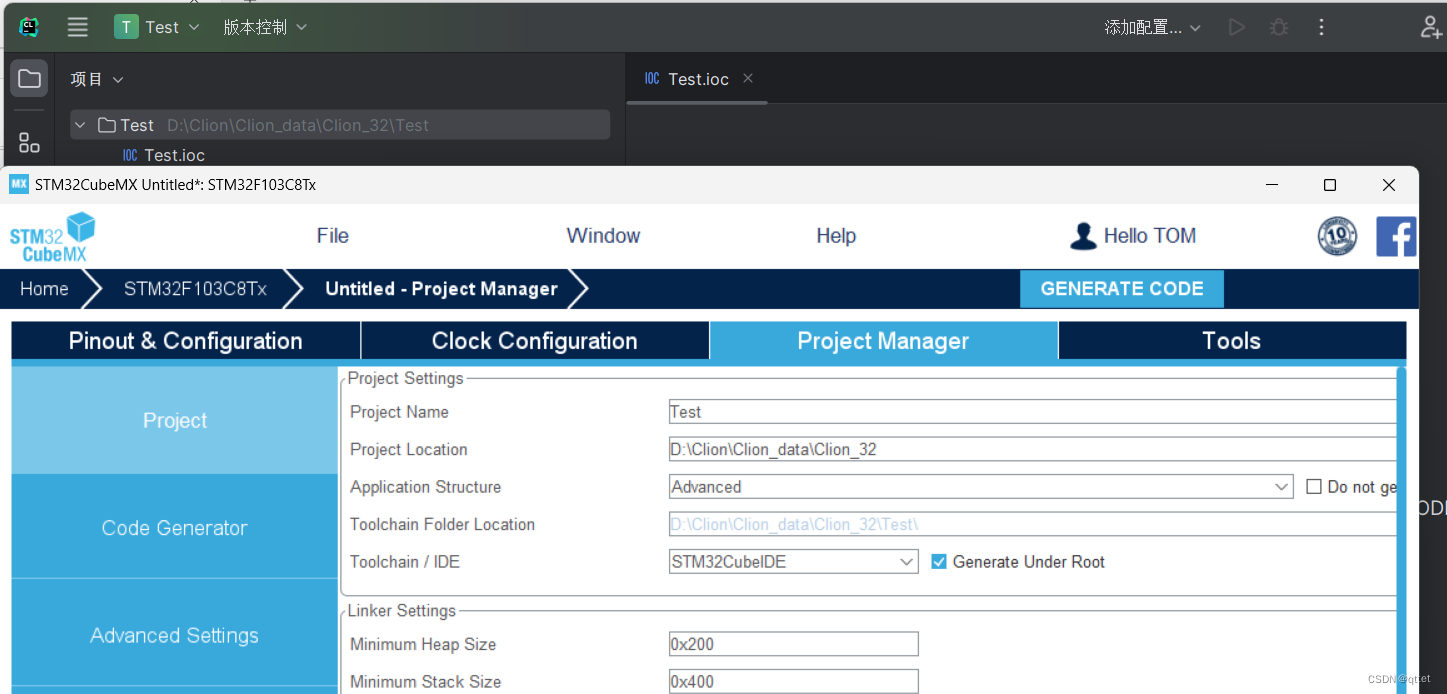Open the File menu in STM32CubeMX
The image size is (1447, 694).
[x=333, y=236]
